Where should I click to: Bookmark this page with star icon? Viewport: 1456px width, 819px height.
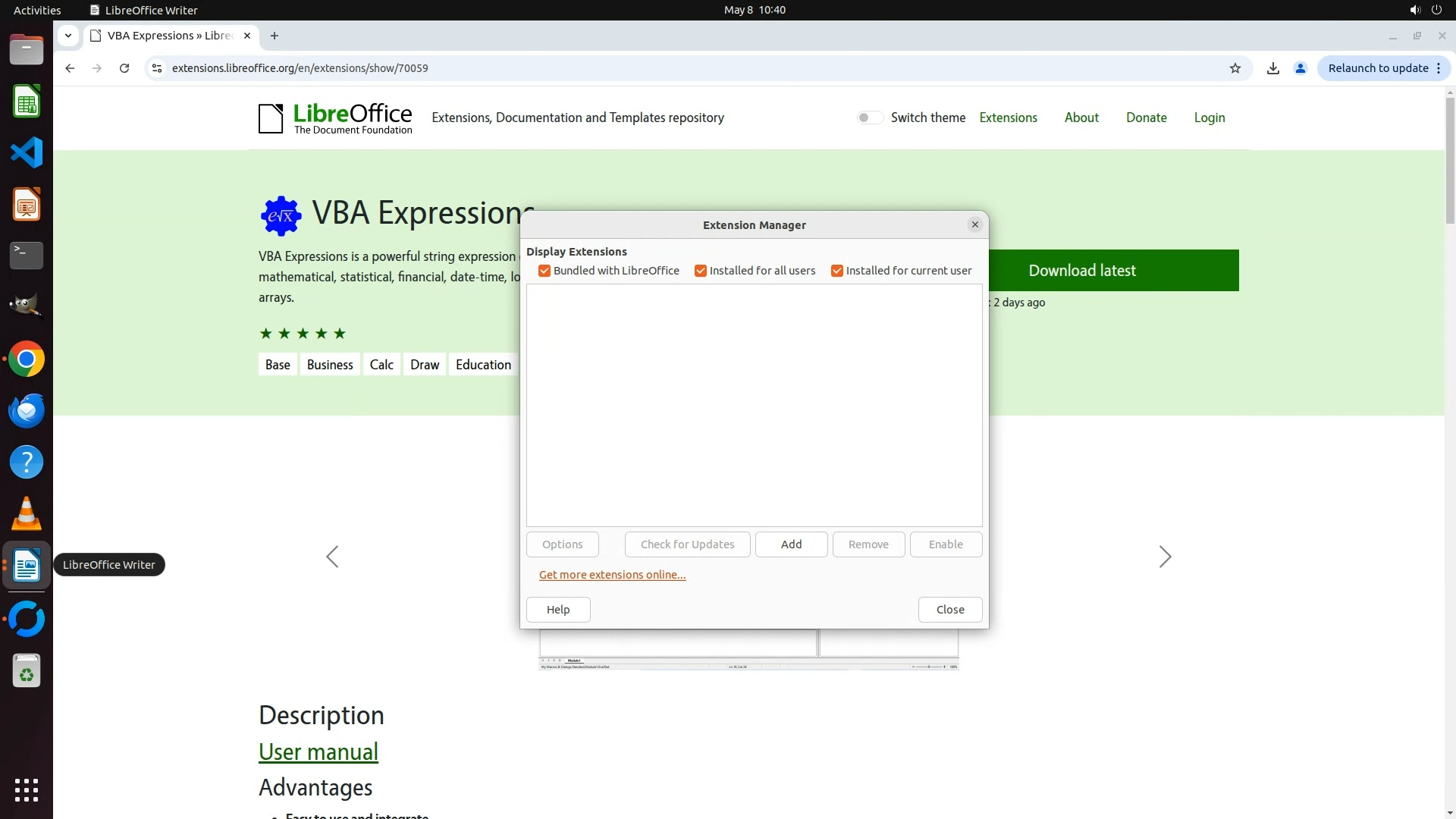(x=1235, y=68)
